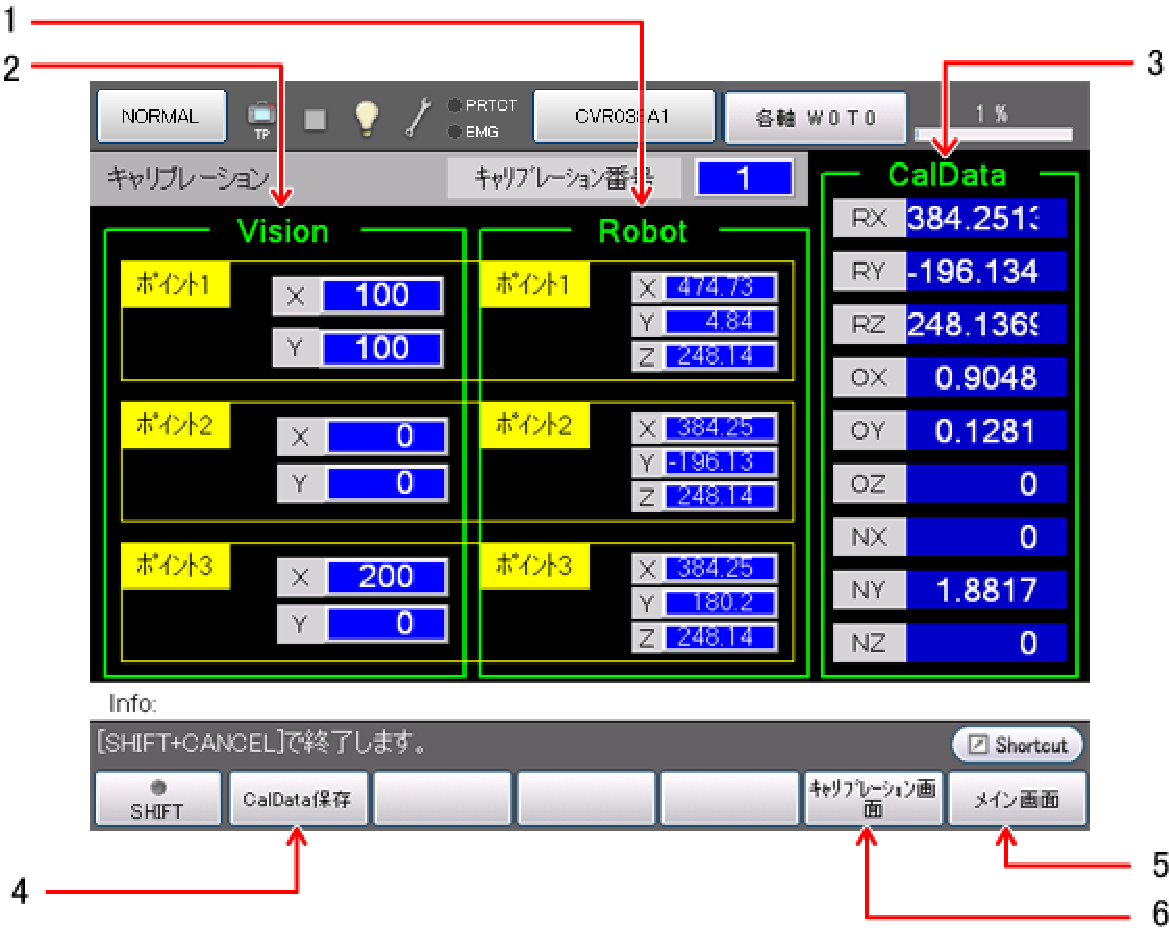The image size is (1169, 932).
Task: Toggle the SHIFT key button
Action: pos(157,800)
